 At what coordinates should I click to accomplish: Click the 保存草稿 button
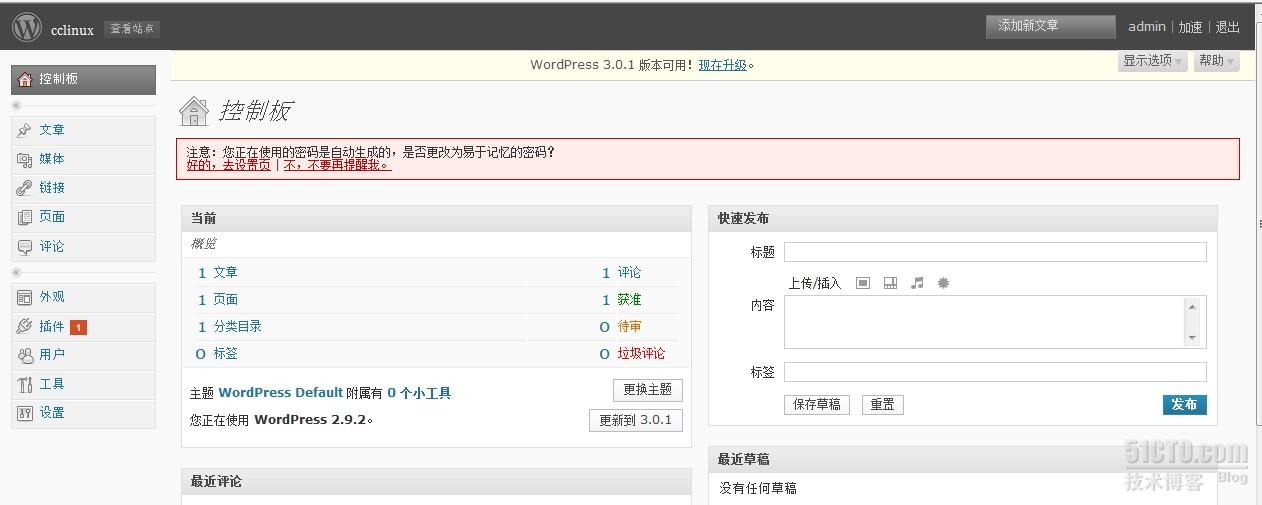[817, 405]
